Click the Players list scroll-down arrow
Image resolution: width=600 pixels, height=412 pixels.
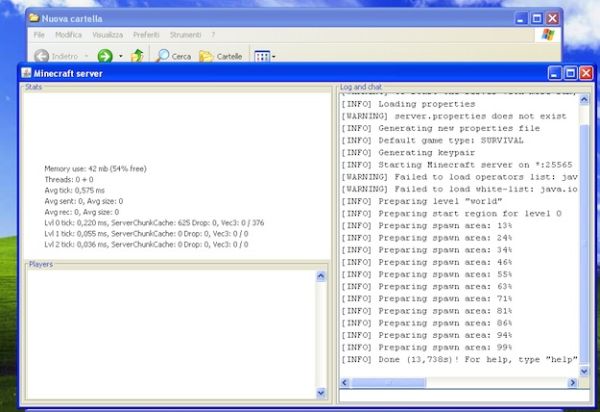tap(321, 392)
